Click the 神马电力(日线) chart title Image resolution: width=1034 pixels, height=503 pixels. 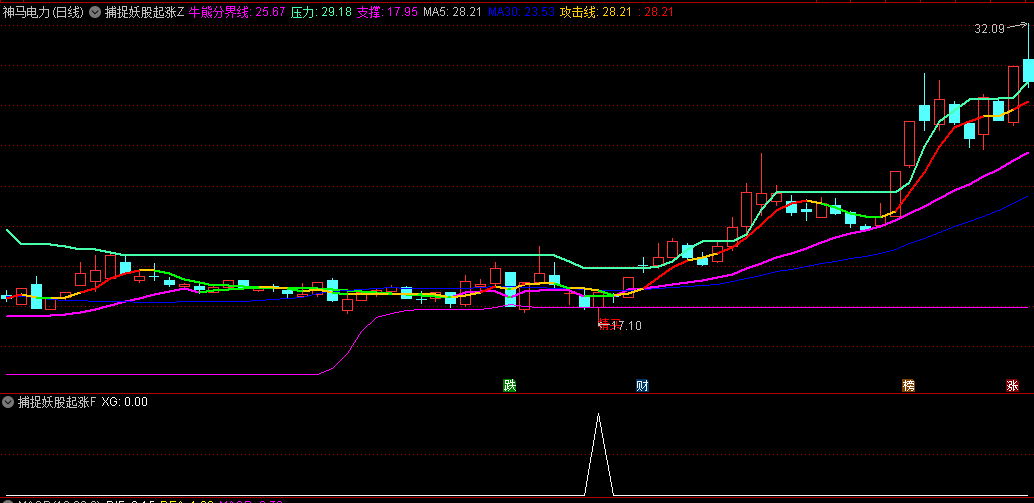[44, 12]
